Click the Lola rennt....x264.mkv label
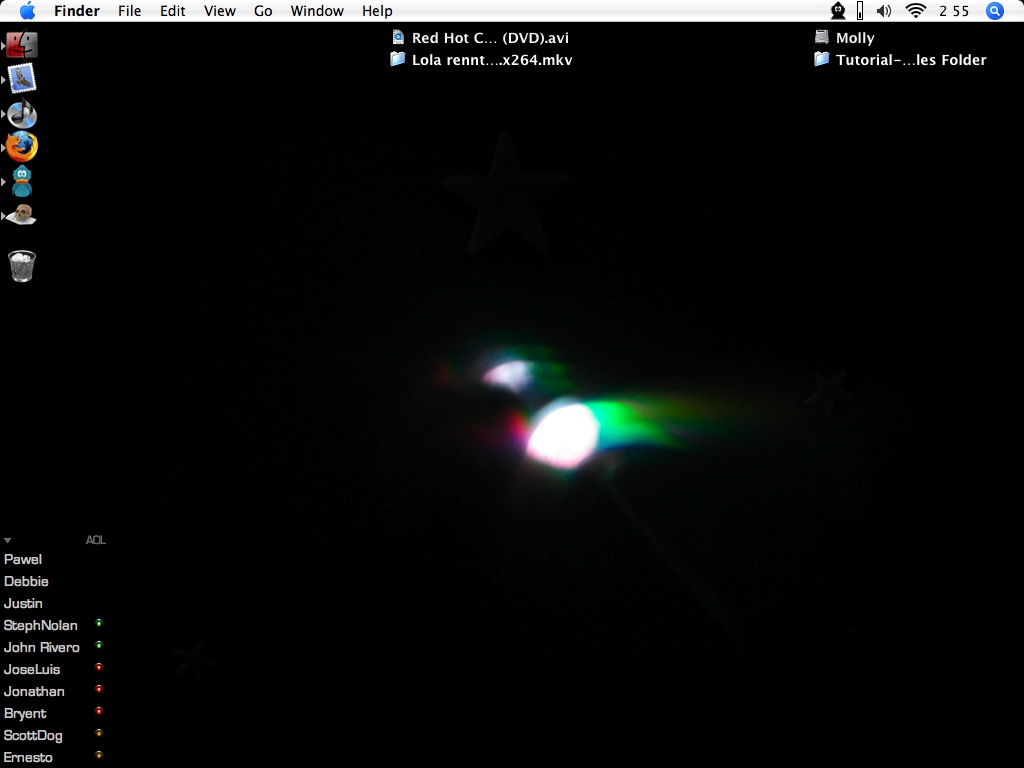Viewport: 1024px width, 768px height. click(x=492, y=60)
